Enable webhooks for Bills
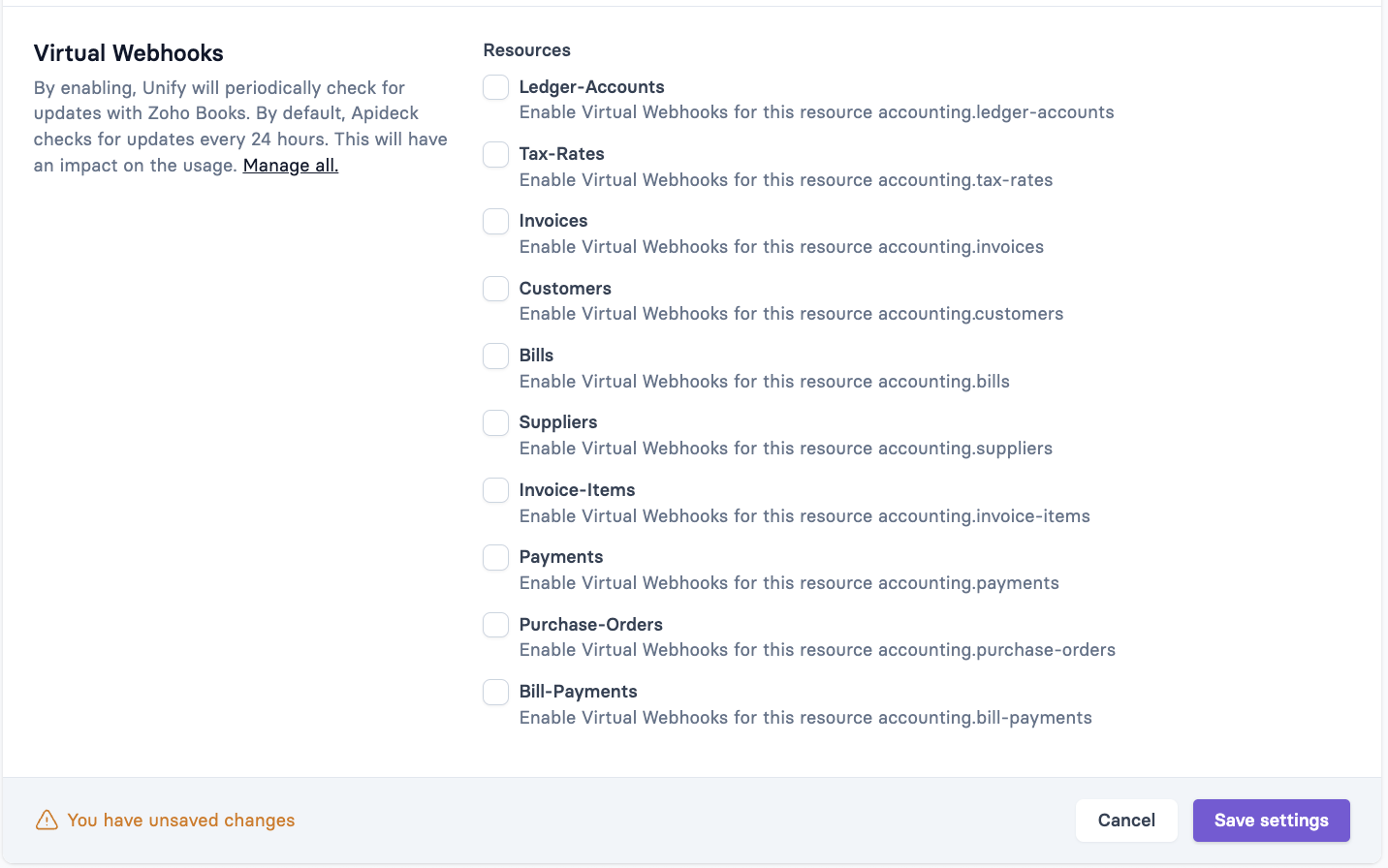The height and width of the screenshot is (868, 1388). point(495,356)
